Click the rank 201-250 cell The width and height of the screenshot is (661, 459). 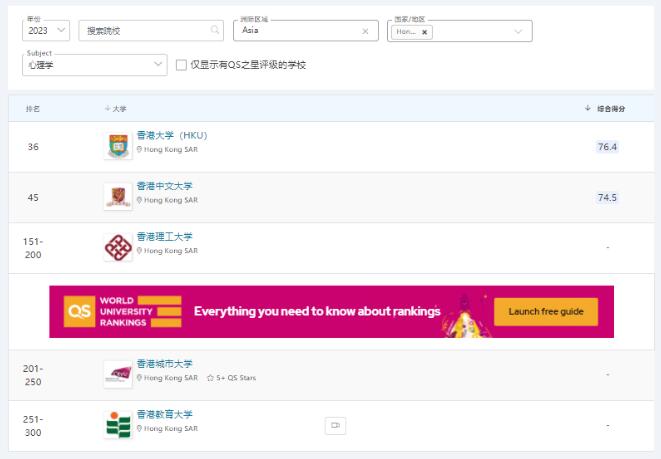(33, 375)
